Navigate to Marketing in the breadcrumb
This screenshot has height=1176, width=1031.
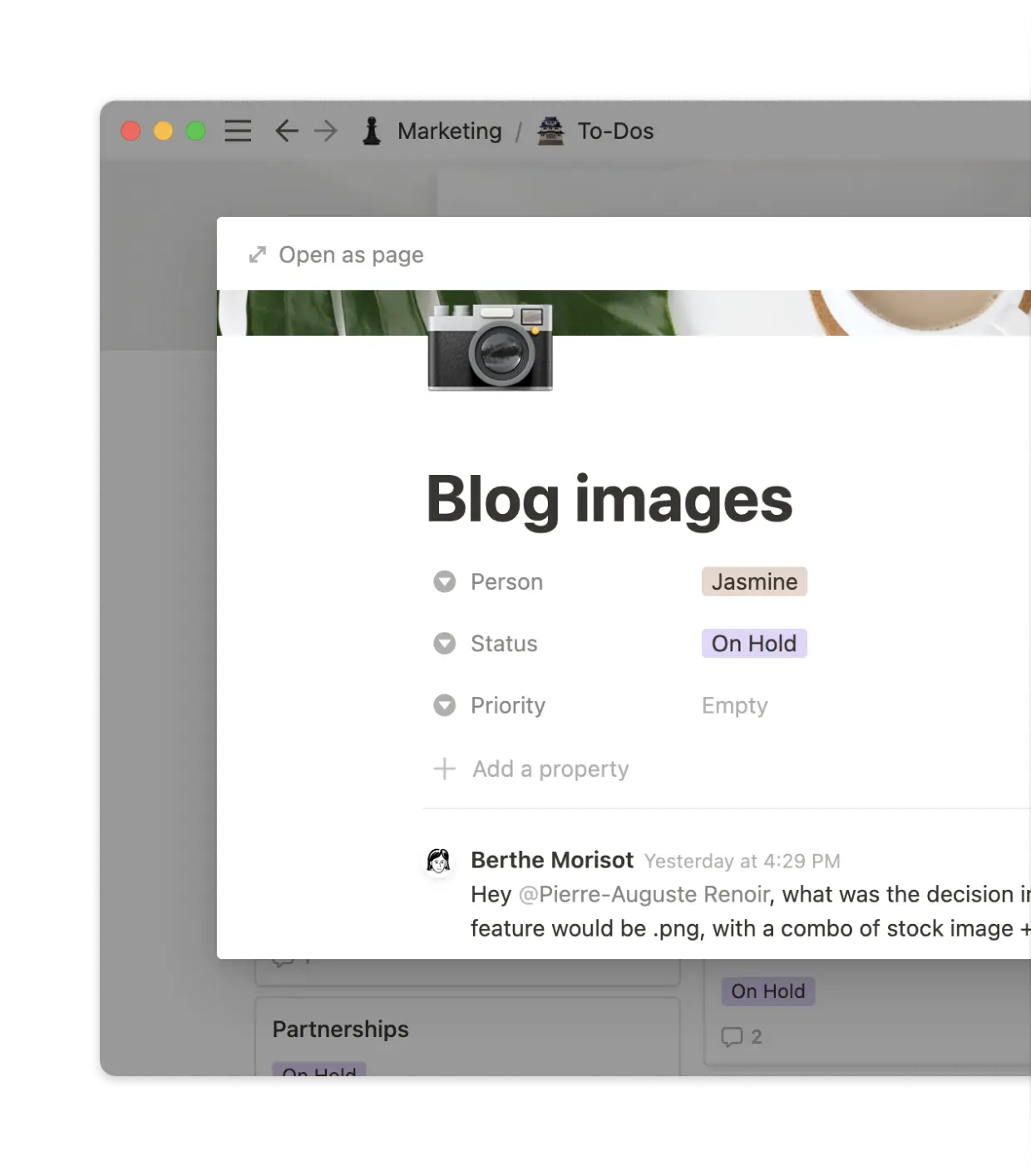click(x=450, y=131)
